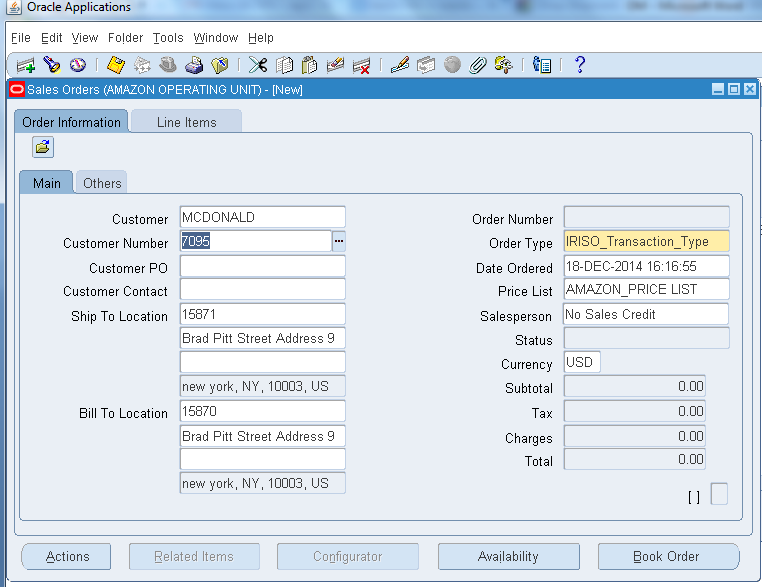Select the Main sub-tab
The width and height of the screenshot is (762, 587).
pos(47,183)
